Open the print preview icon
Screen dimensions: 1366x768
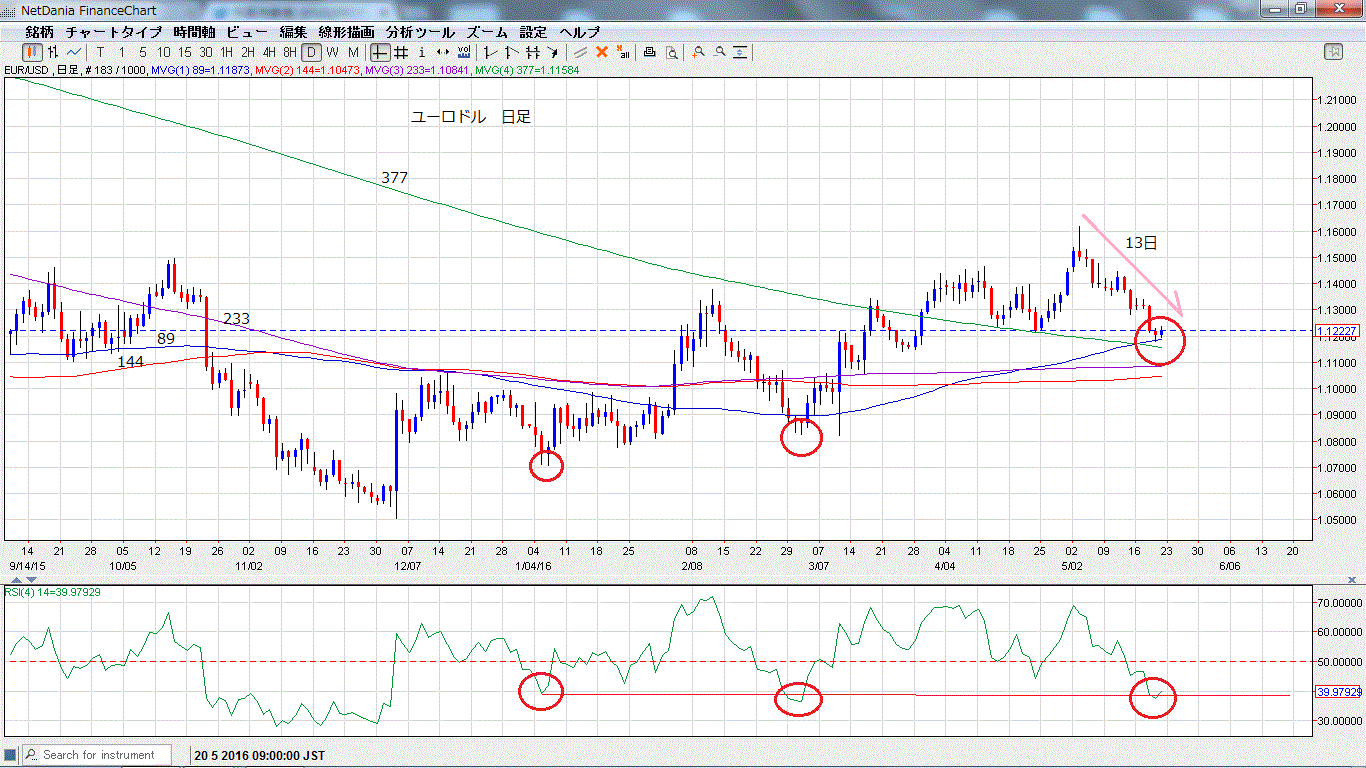(672, 52)
